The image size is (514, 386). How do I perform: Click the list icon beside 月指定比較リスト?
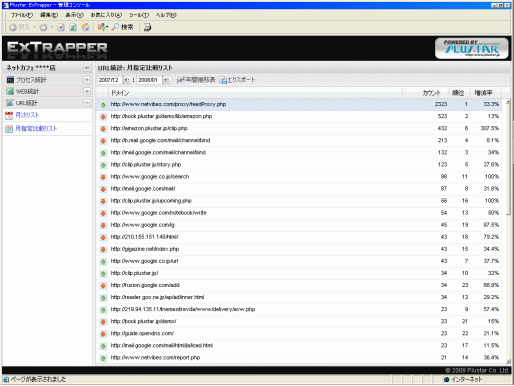click(x=9, y=129)
